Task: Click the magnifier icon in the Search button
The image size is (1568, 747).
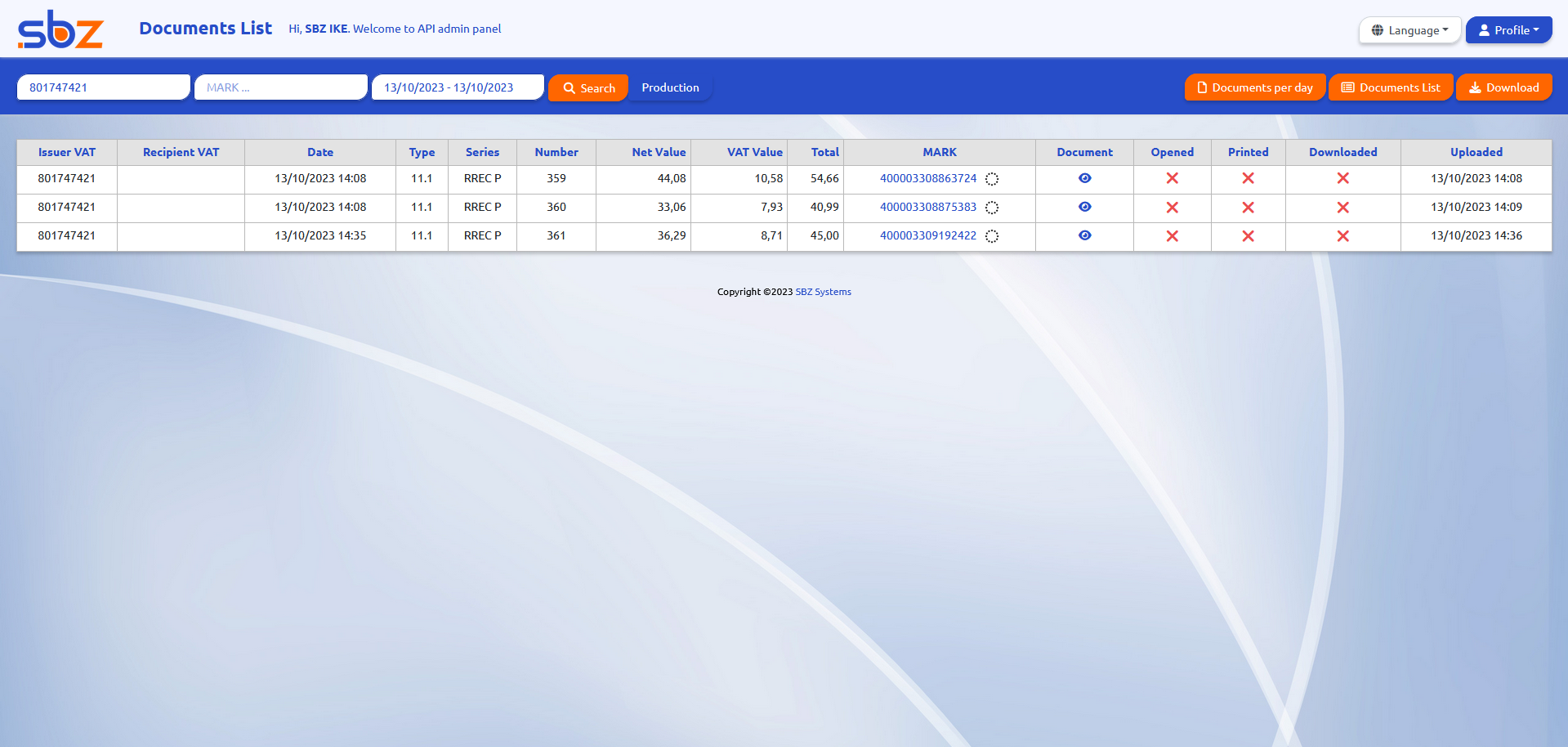Action: [x=572, y=87]
